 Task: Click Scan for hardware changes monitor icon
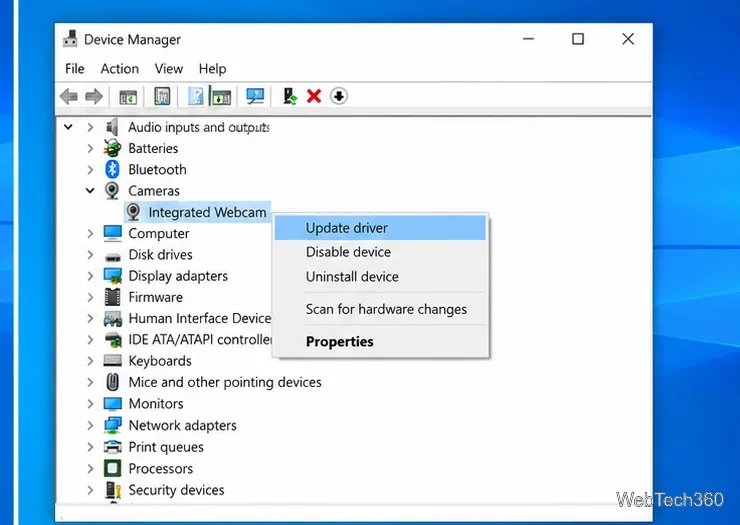click(255, 96)
